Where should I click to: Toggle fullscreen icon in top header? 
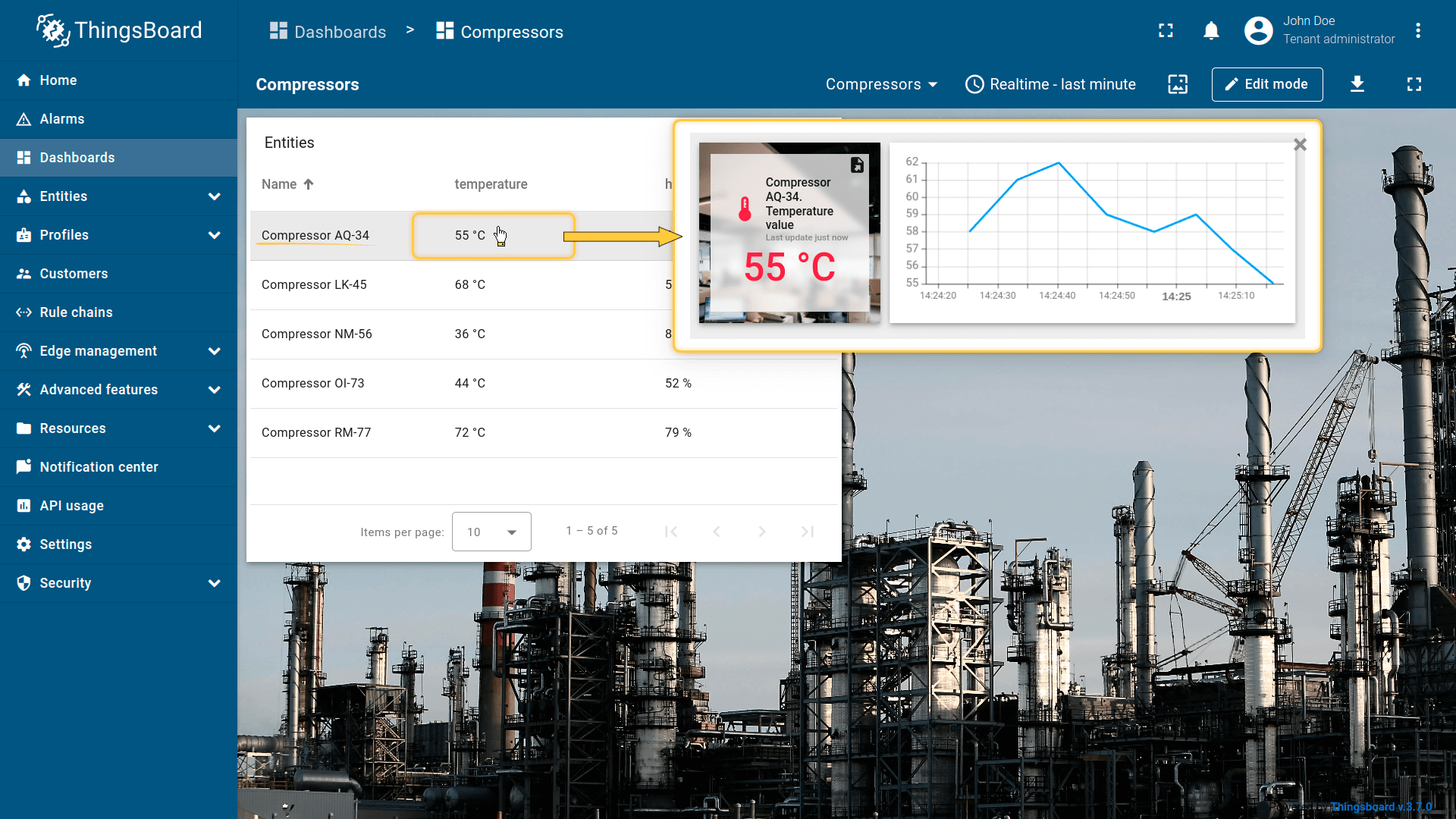coord(1166,31)
